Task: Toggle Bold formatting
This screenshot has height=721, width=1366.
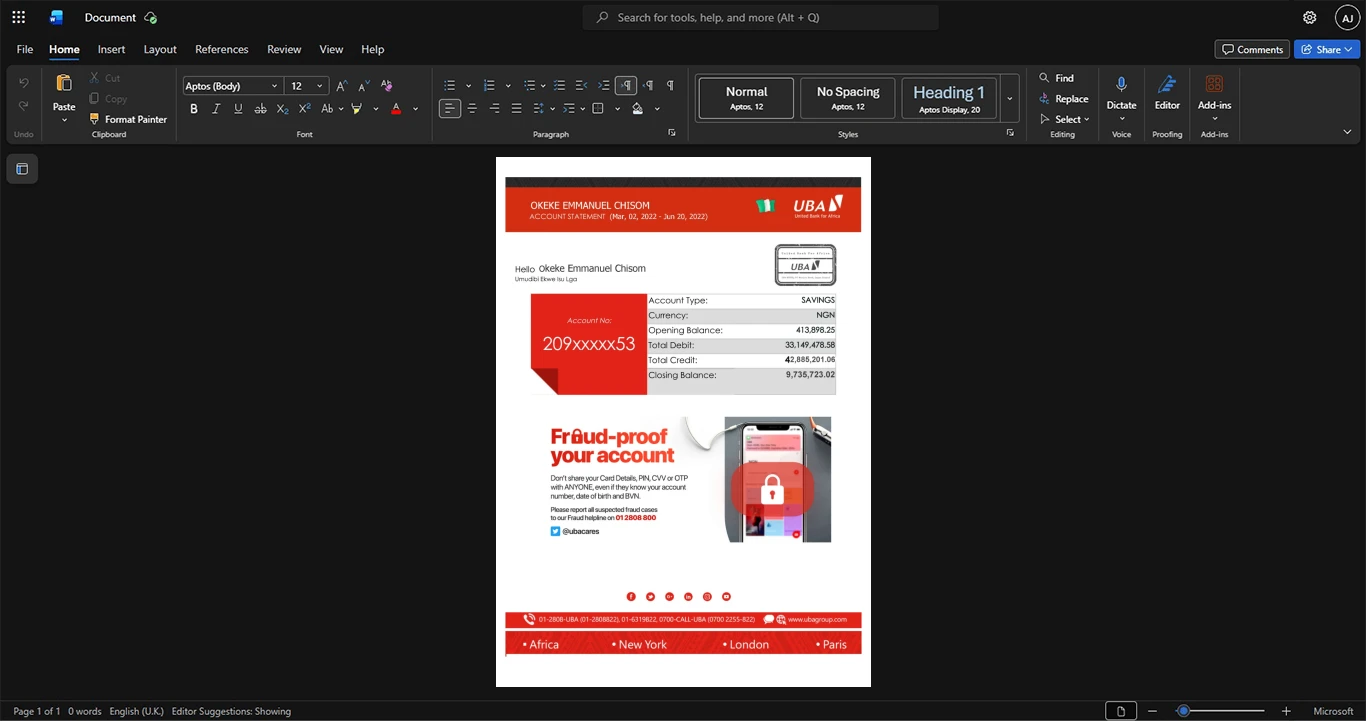Action: coord(194,109)
